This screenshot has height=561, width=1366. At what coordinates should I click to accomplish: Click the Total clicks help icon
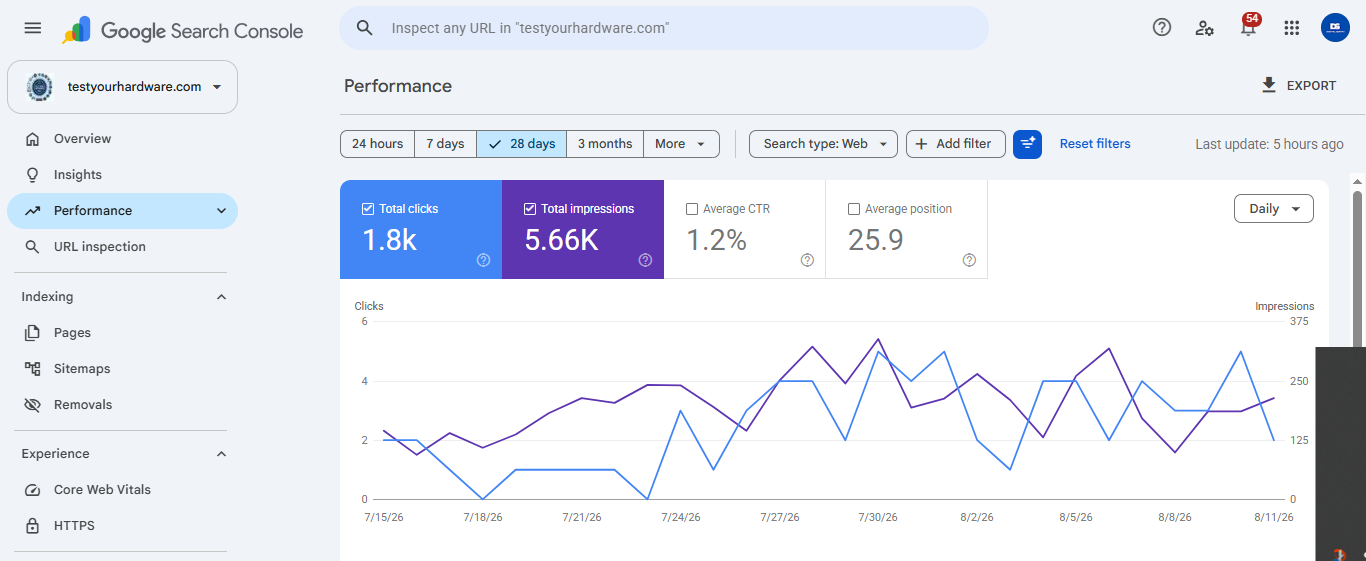pos(484,260)
